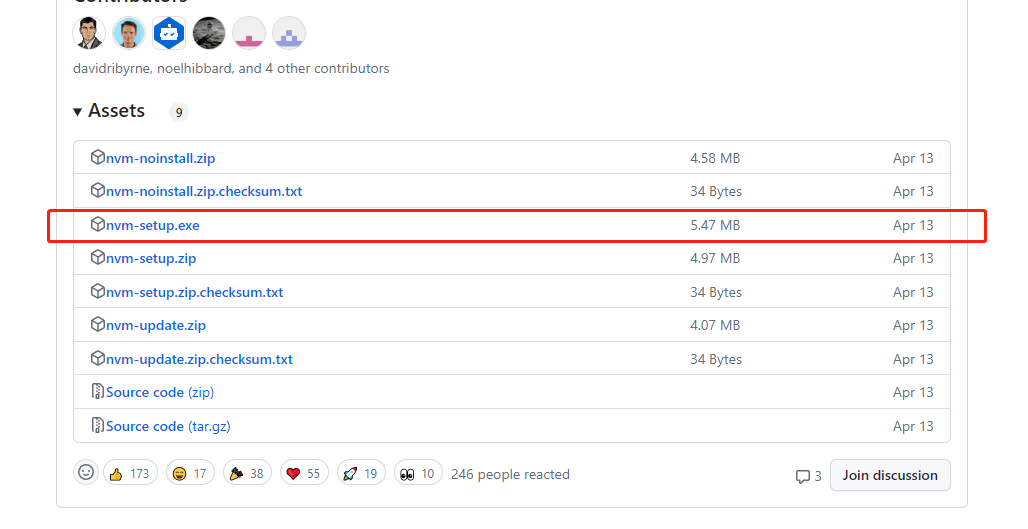1028x529 pixels.
Task: Open nvm-setup.zip.checksum.txt file
Action: [x=194, y=292]
